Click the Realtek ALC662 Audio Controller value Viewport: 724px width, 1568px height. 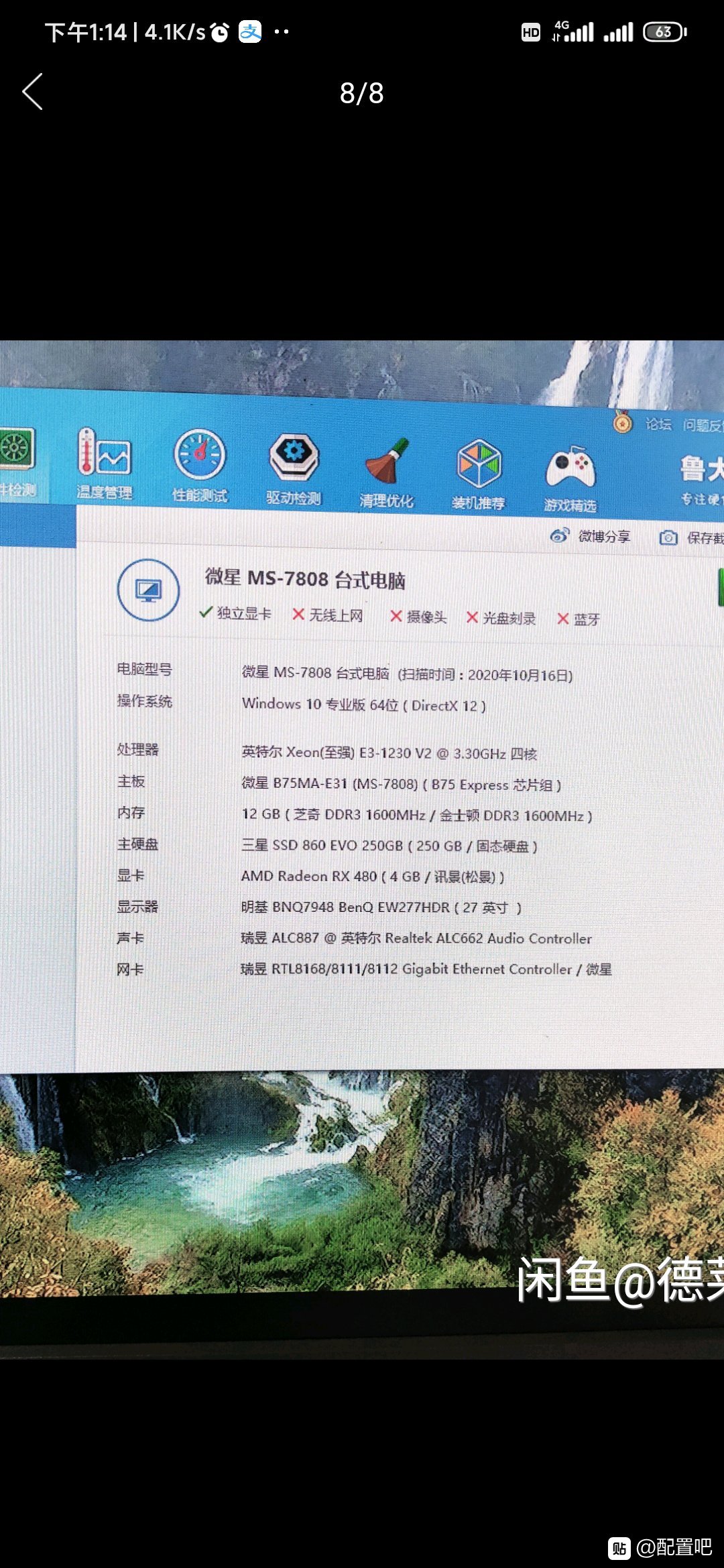(416, 938)
